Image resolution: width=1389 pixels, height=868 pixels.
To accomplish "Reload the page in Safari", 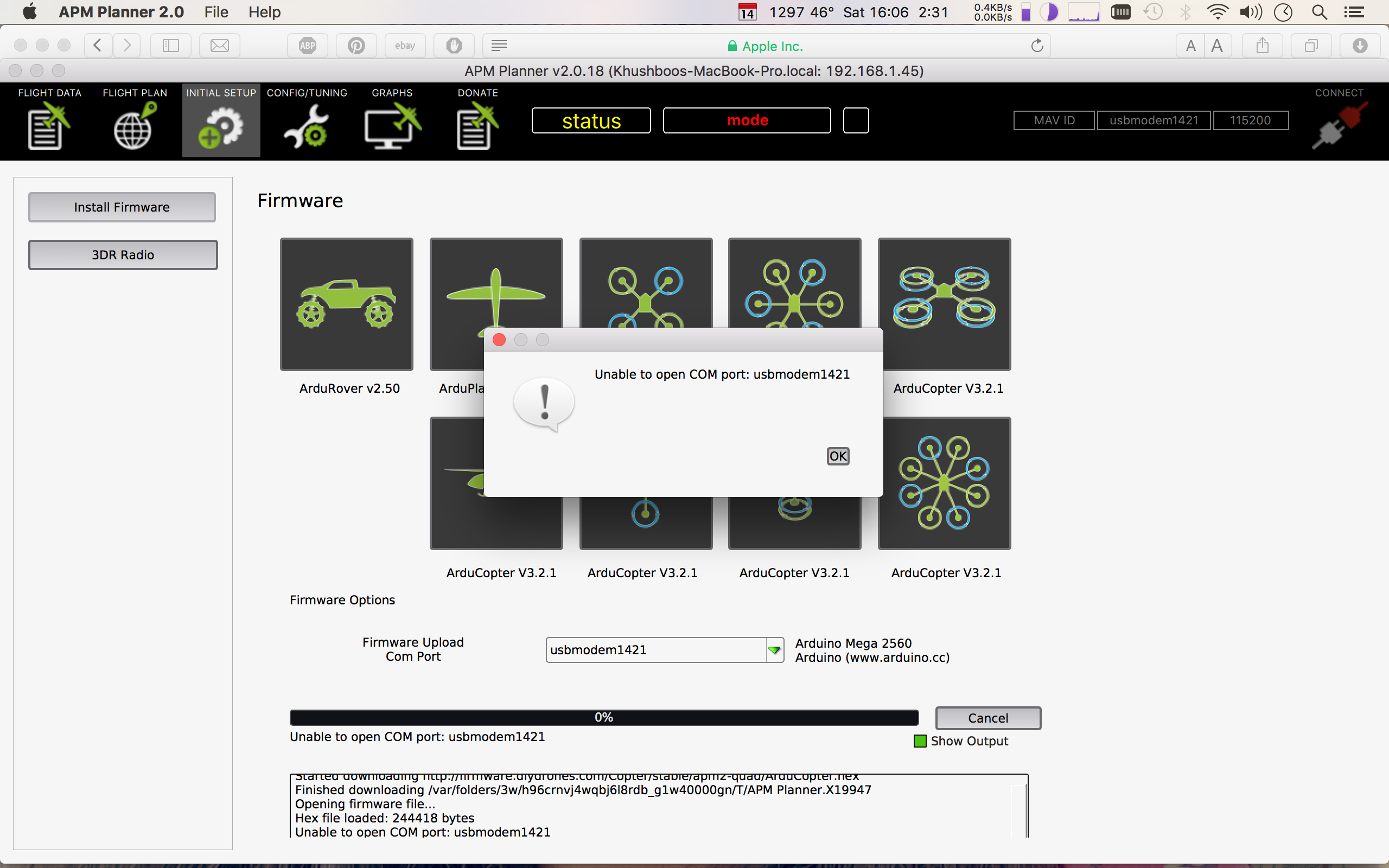I will tap(1036, 46).
